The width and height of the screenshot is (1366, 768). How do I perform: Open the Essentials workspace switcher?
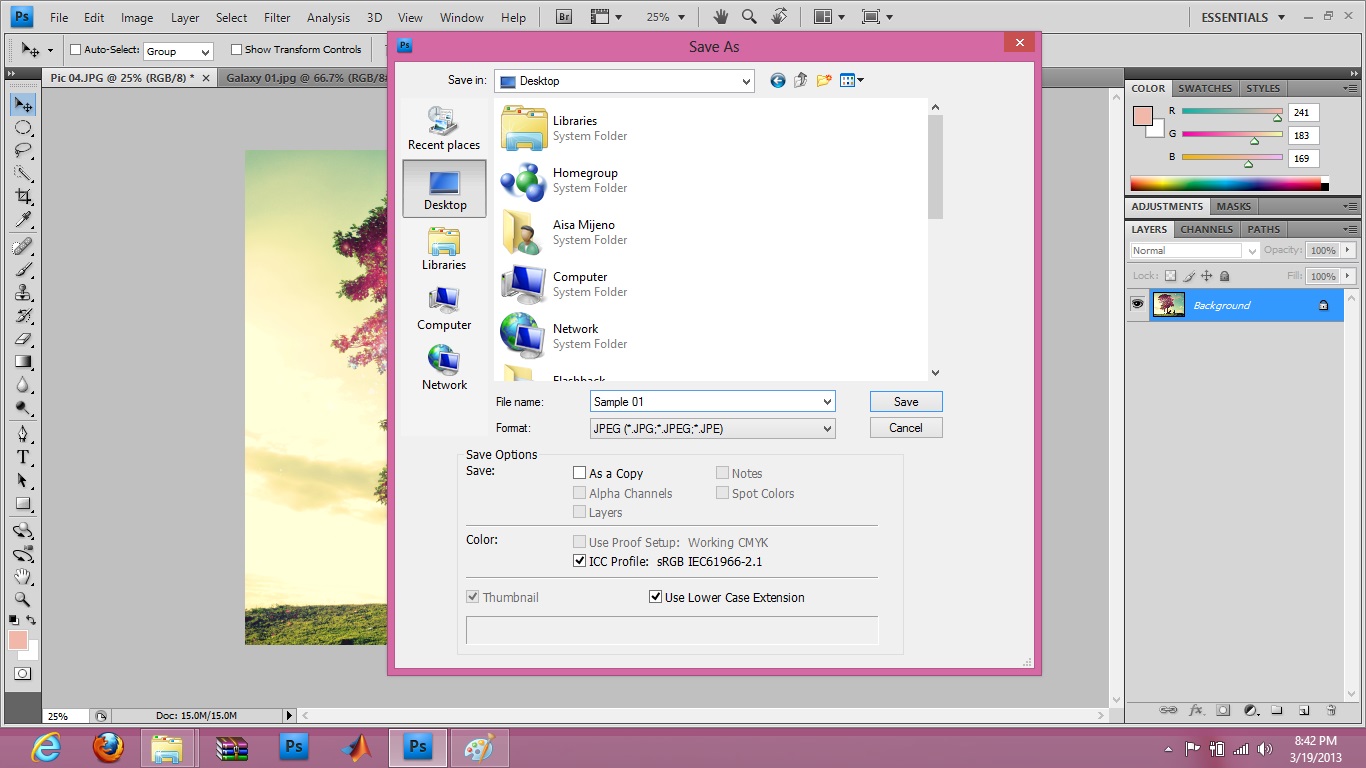[x=1243, y=17]
